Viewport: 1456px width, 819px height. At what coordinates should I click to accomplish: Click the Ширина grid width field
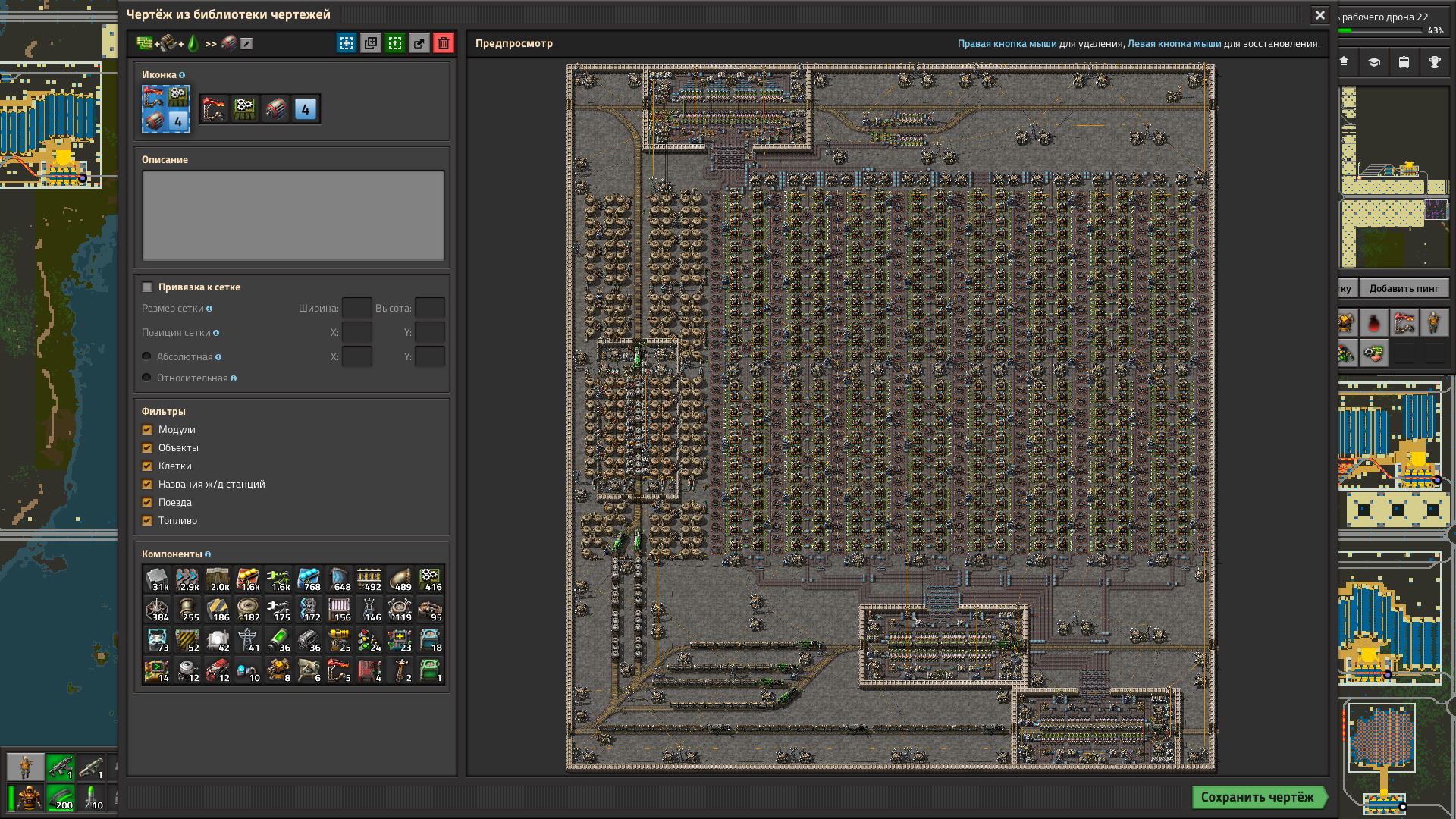click(357, 309)
